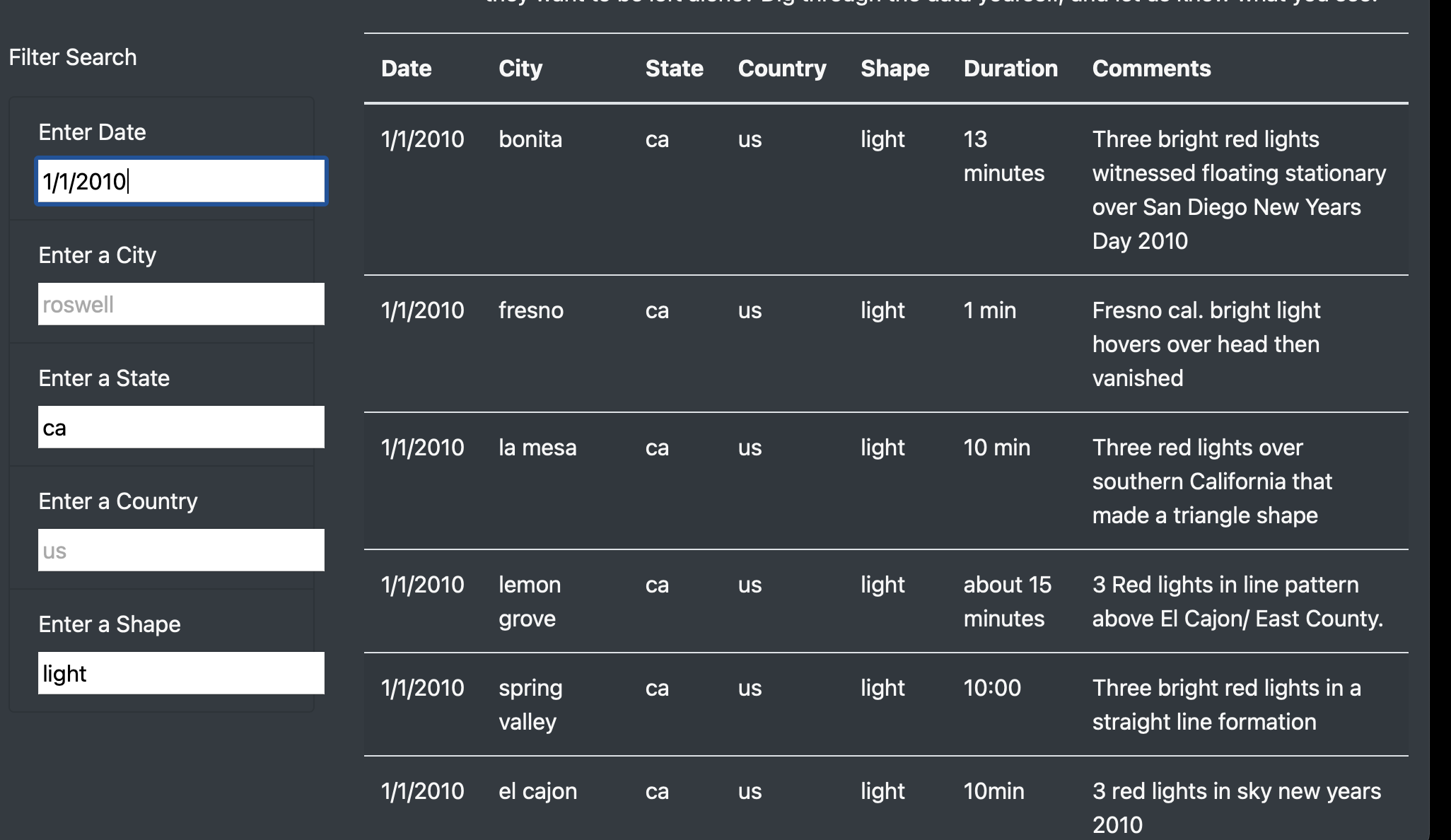
Task: Click the Enter a Country input field
Action: 181,550
